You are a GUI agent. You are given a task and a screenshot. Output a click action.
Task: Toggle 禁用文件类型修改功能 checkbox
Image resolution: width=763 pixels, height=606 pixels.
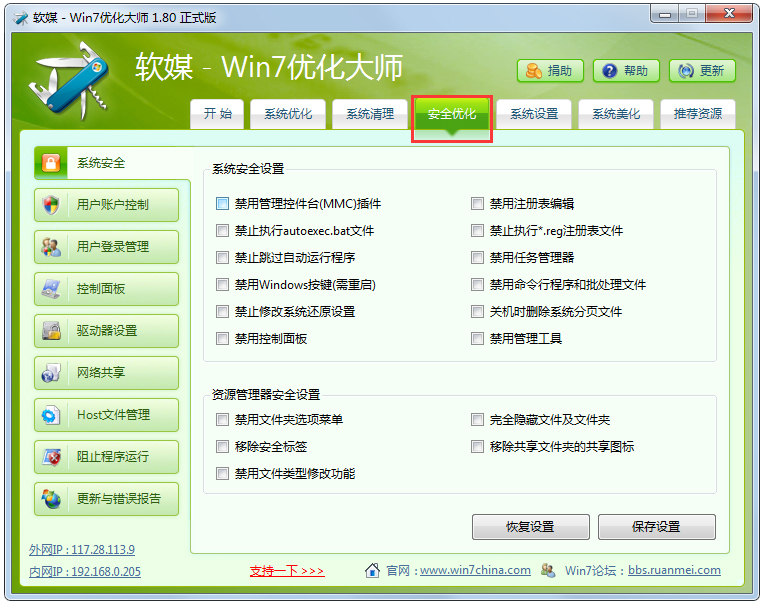tap(222, 474)
